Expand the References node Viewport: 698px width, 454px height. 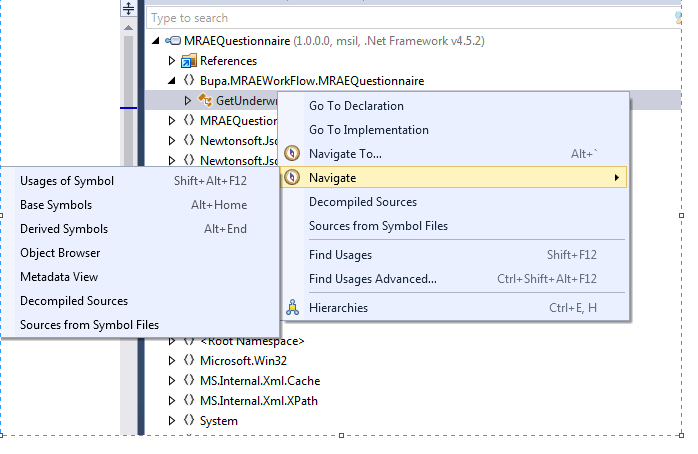[171, 61]
